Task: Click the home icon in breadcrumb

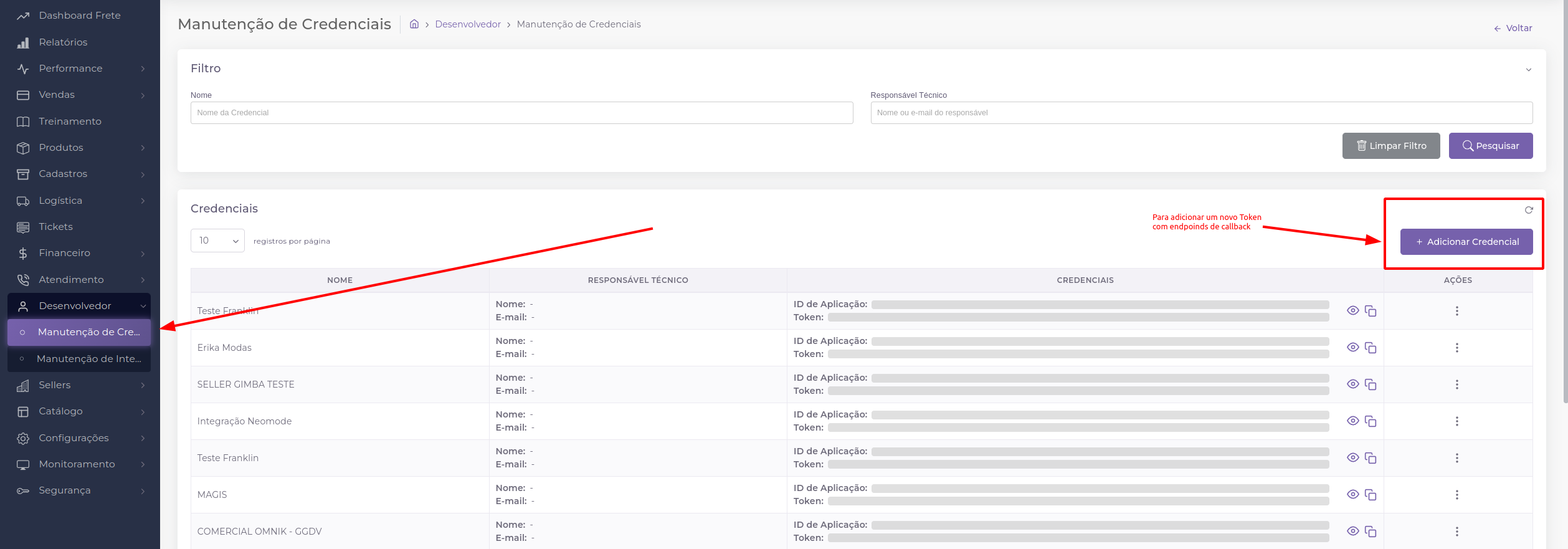Action: [x=414, y=24]
